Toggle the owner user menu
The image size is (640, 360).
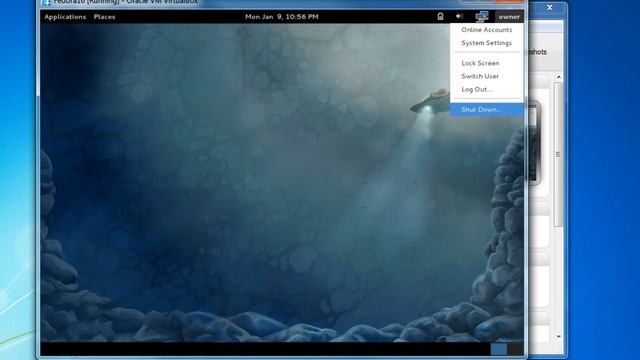click(509, 17)
